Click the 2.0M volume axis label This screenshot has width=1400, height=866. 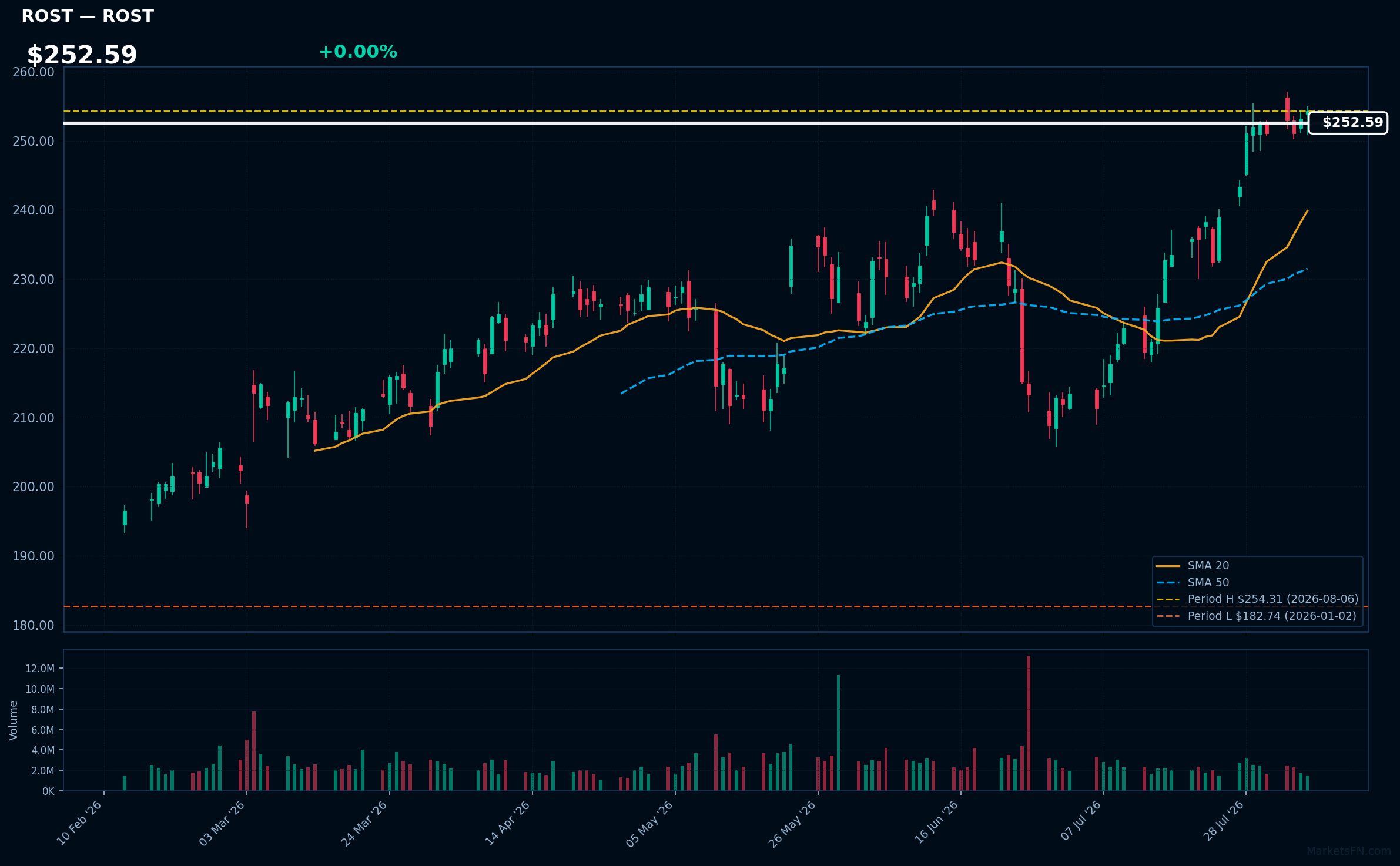(x=43, y=771)
